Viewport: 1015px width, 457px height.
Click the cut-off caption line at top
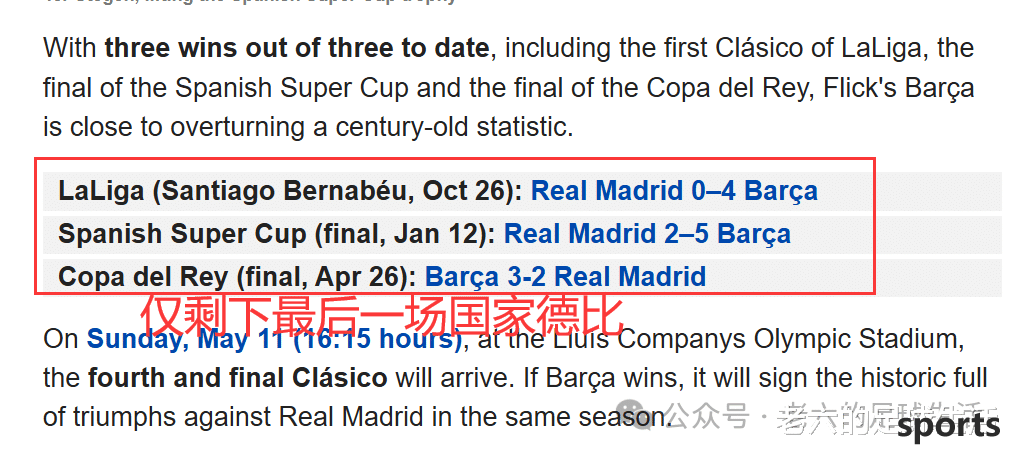(251, 2)
